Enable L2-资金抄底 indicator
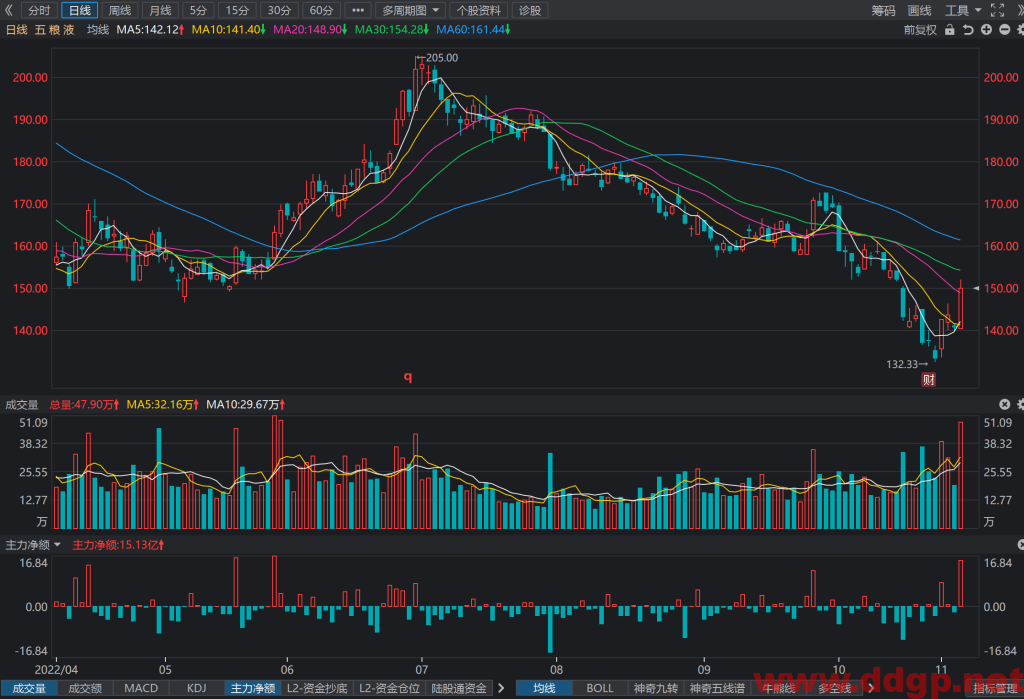The width and height of the screenshot is (1024, 699). [317, 688]
